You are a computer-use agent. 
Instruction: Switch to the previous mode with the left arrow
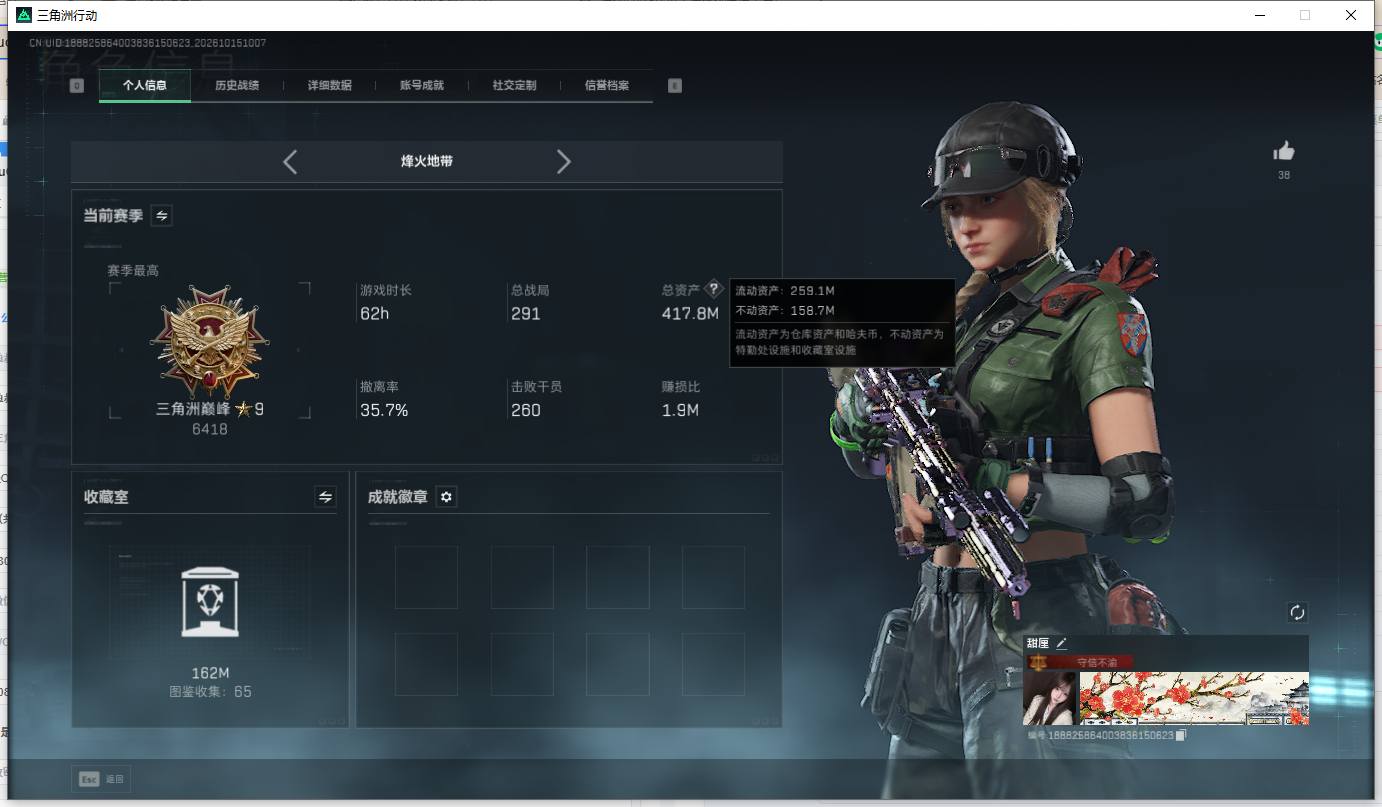[290, 162]
